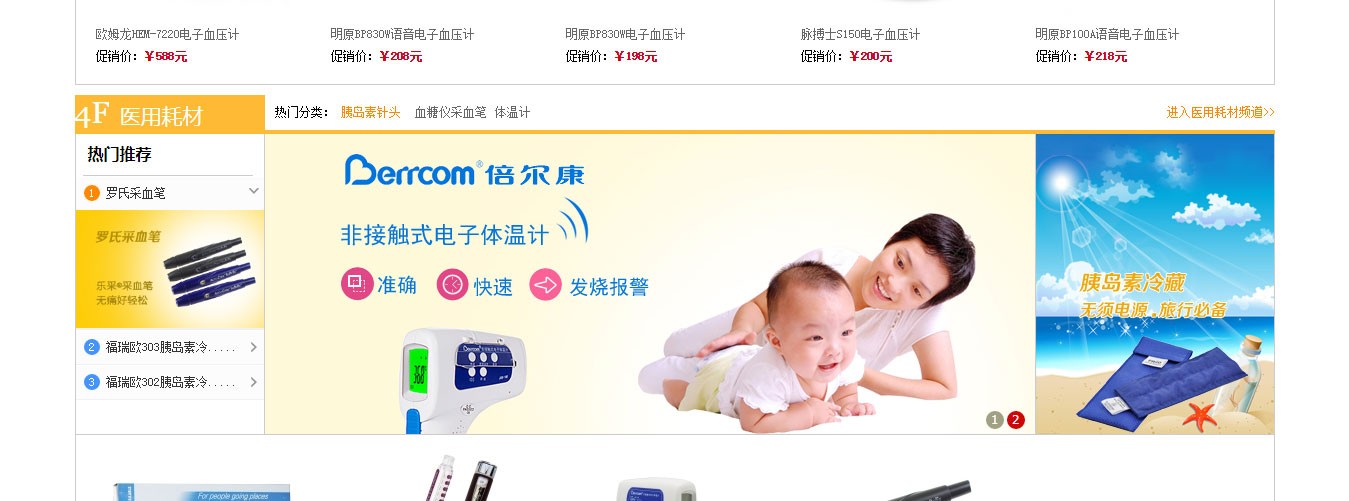Open the 胰岛素冷藏 beach banner
1349x501 pixels.
(x=1155, y=284)
